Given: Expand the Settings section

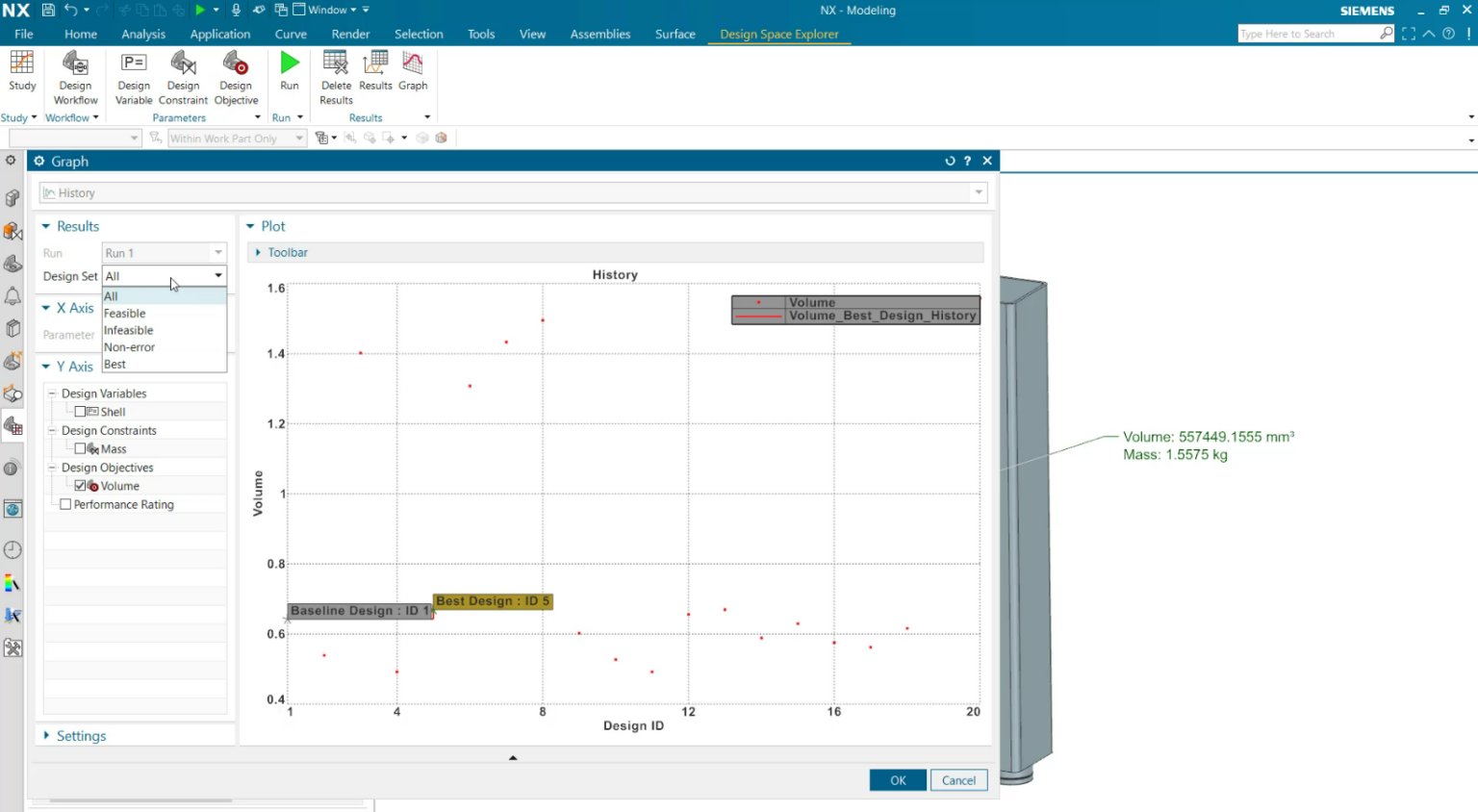Looking at the screenshot, I should point(81,736).
